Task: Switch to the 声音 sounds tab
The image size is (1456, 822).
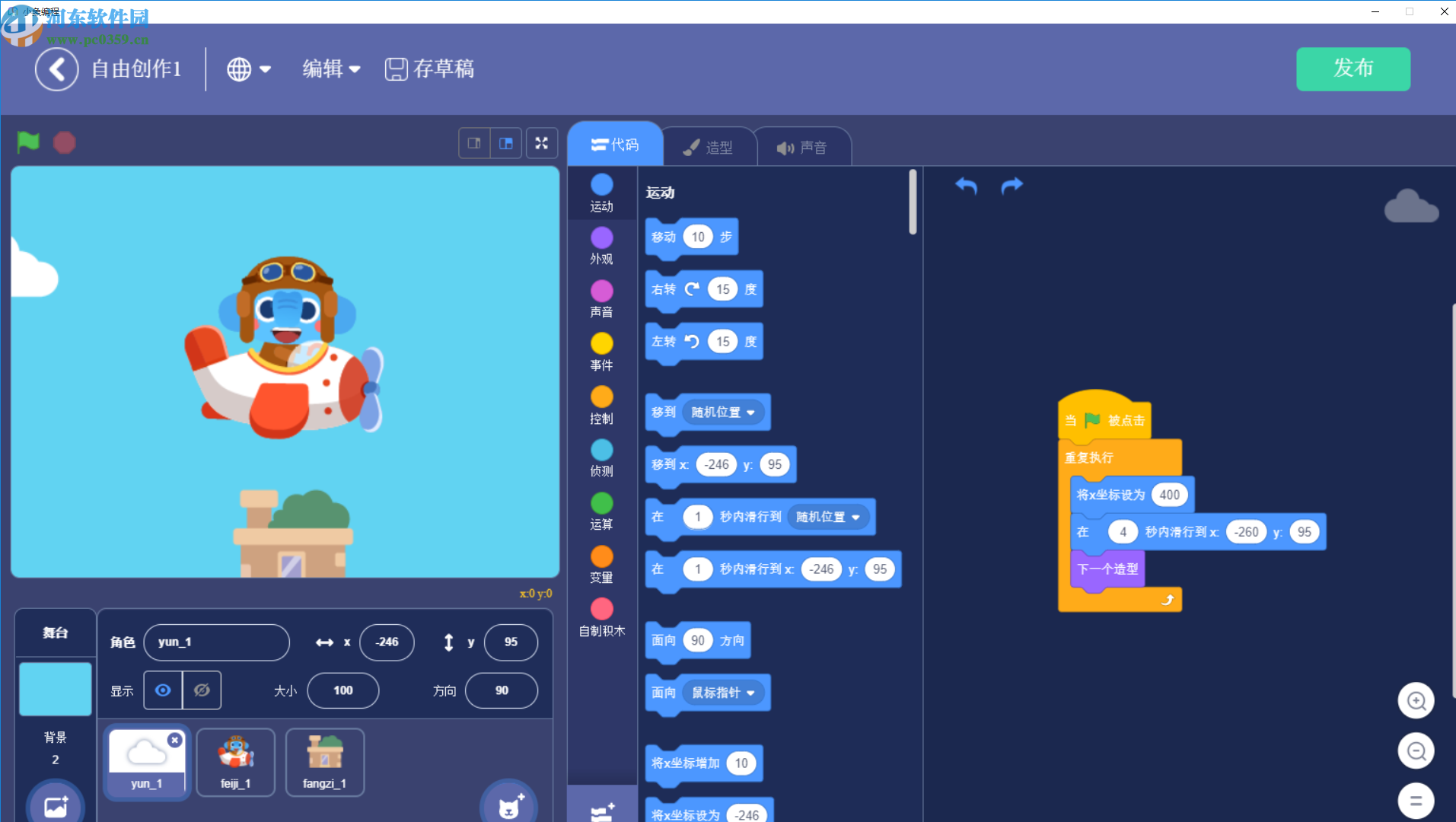Action: pyautogui.click(x=802, y=148)
